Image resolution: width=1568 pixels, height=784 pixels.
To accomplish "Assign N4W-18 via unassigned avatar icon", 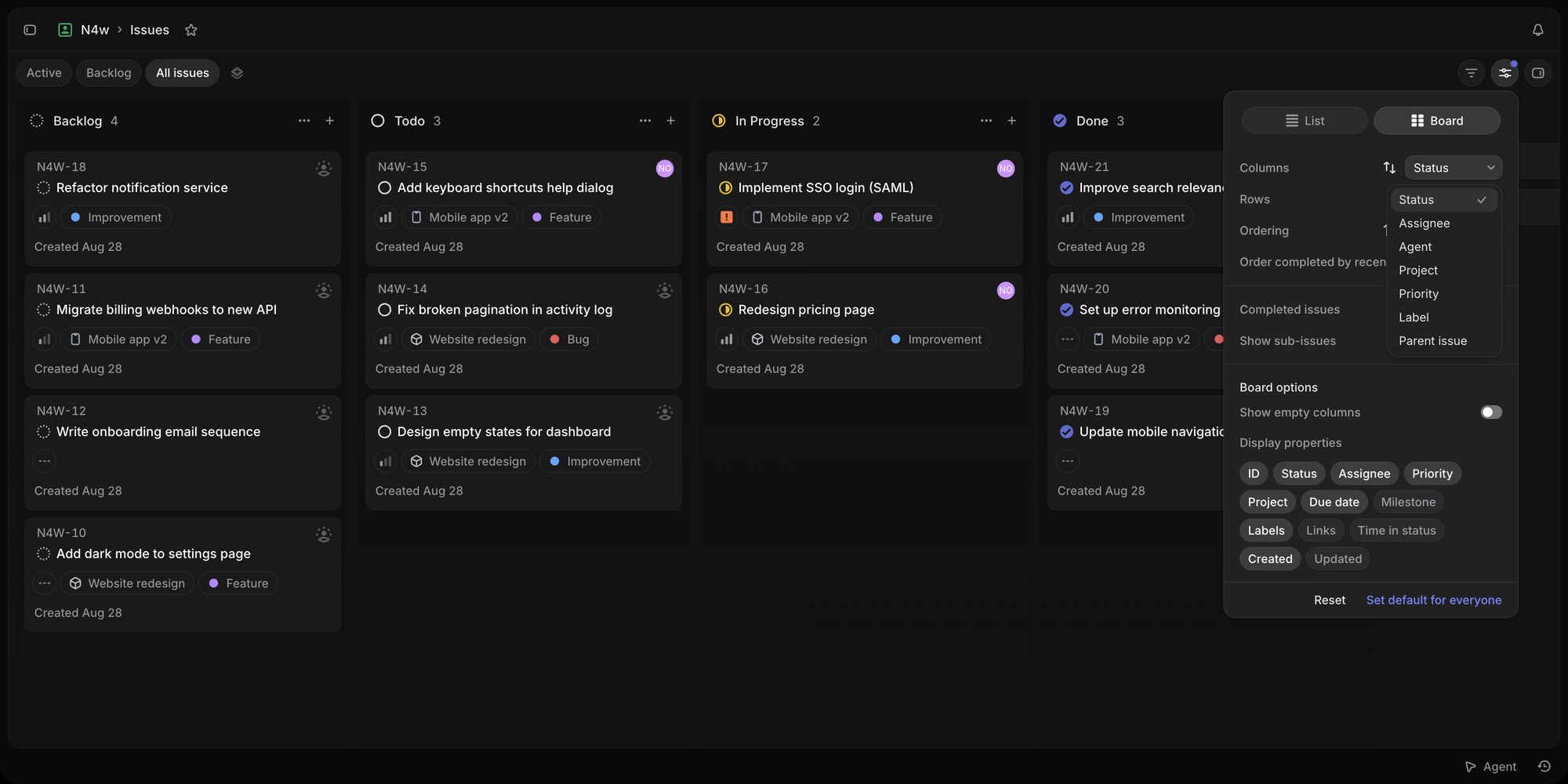I will (324, 169).
